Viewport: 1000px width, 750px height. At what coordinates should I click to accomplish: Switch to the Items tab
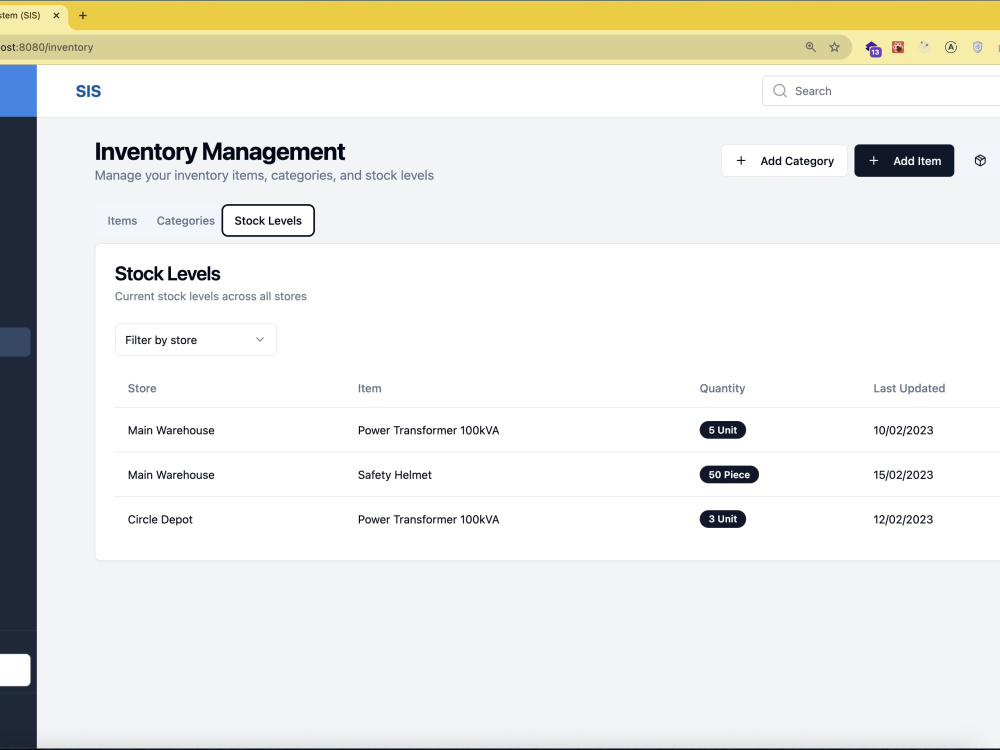(x=122, y=221)
